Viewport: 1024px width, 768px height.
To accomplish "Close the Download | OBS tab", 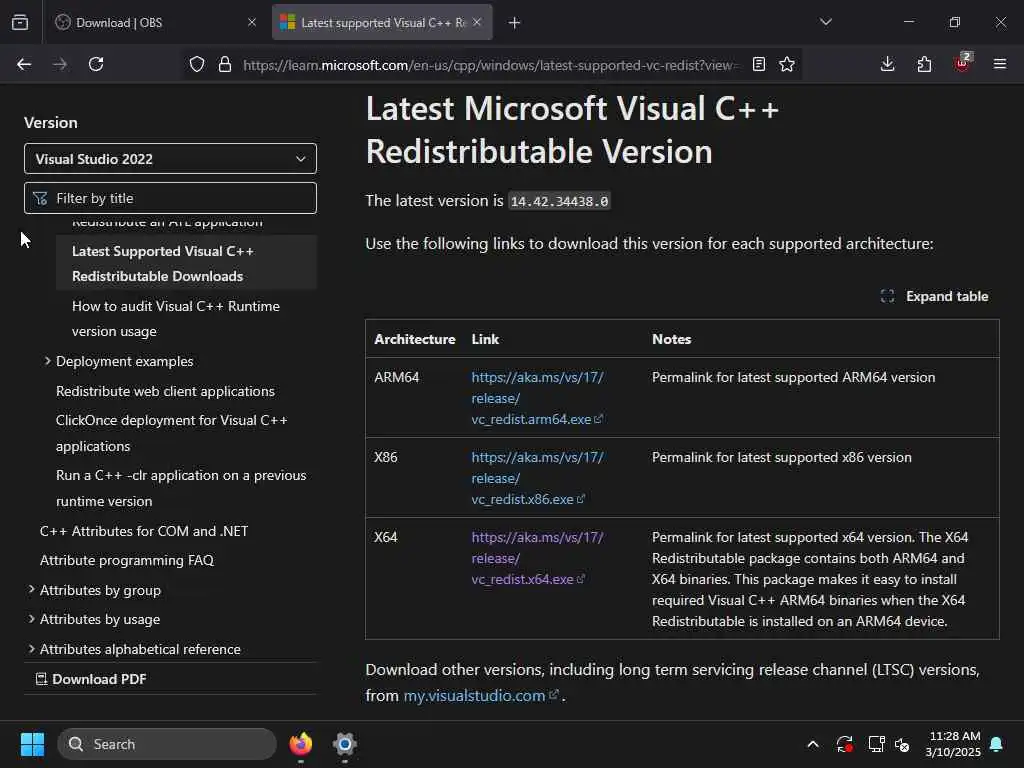I will click(x=252, y=22).
